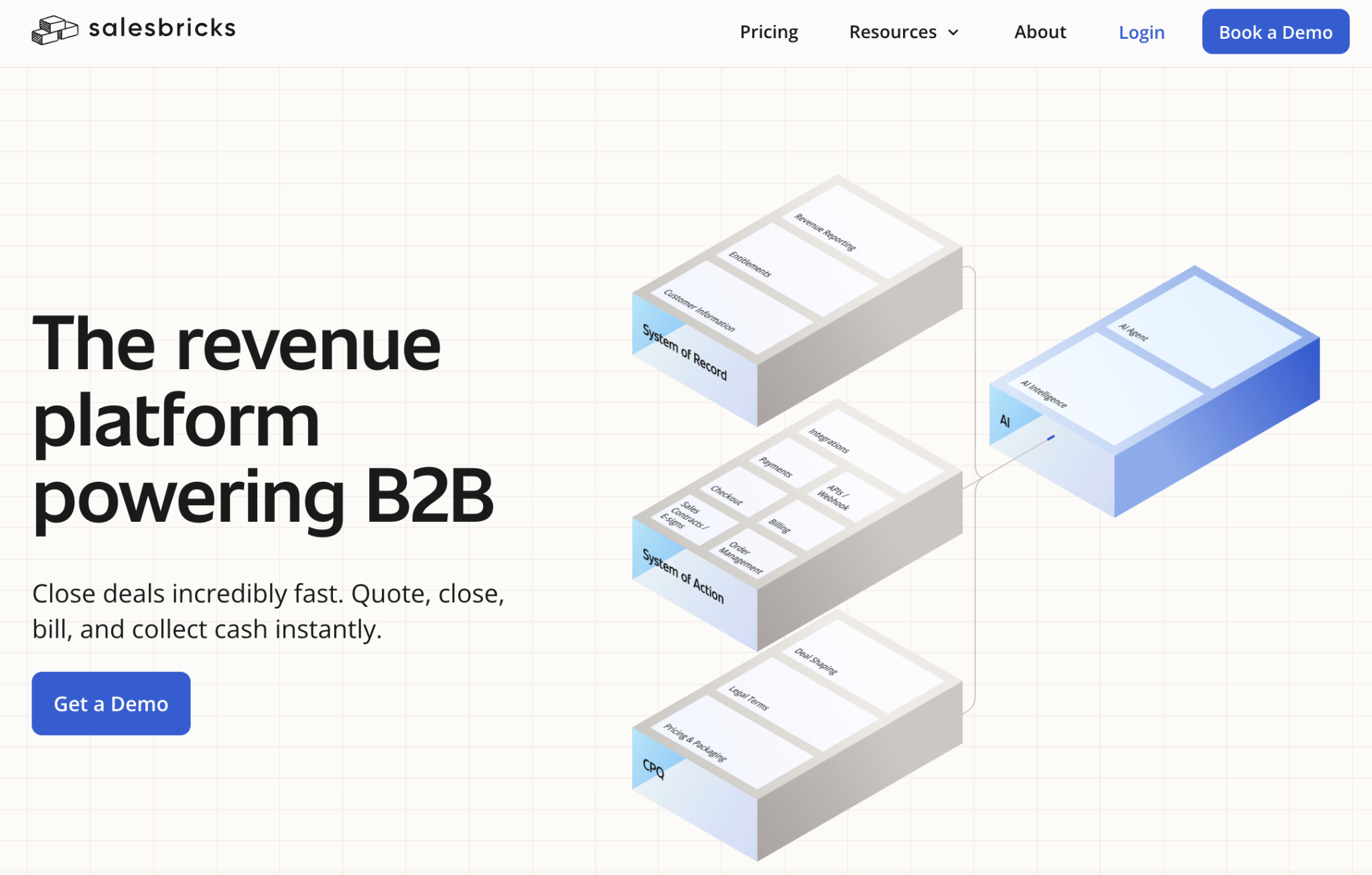Click the Login link
The height and width of the screenshot is (875, 1372).
[x=1142, y=32]
